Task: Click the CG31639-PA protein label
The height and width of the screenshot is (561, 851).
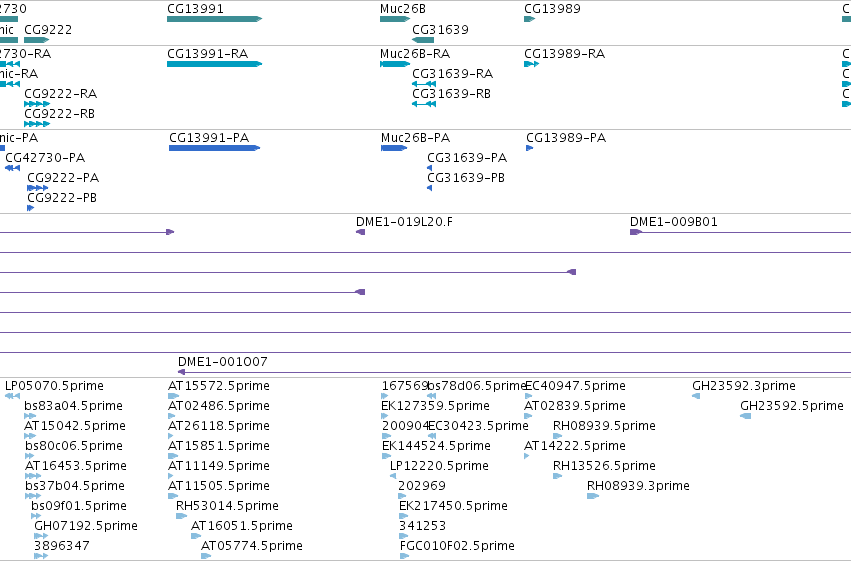Action: point(467,158)
